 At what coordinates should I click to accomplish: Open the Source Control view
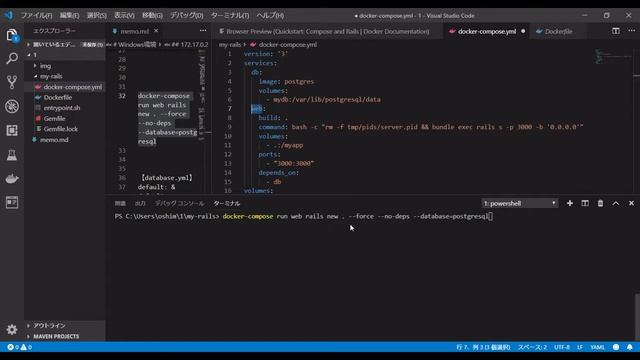click(x=12, y=82)
